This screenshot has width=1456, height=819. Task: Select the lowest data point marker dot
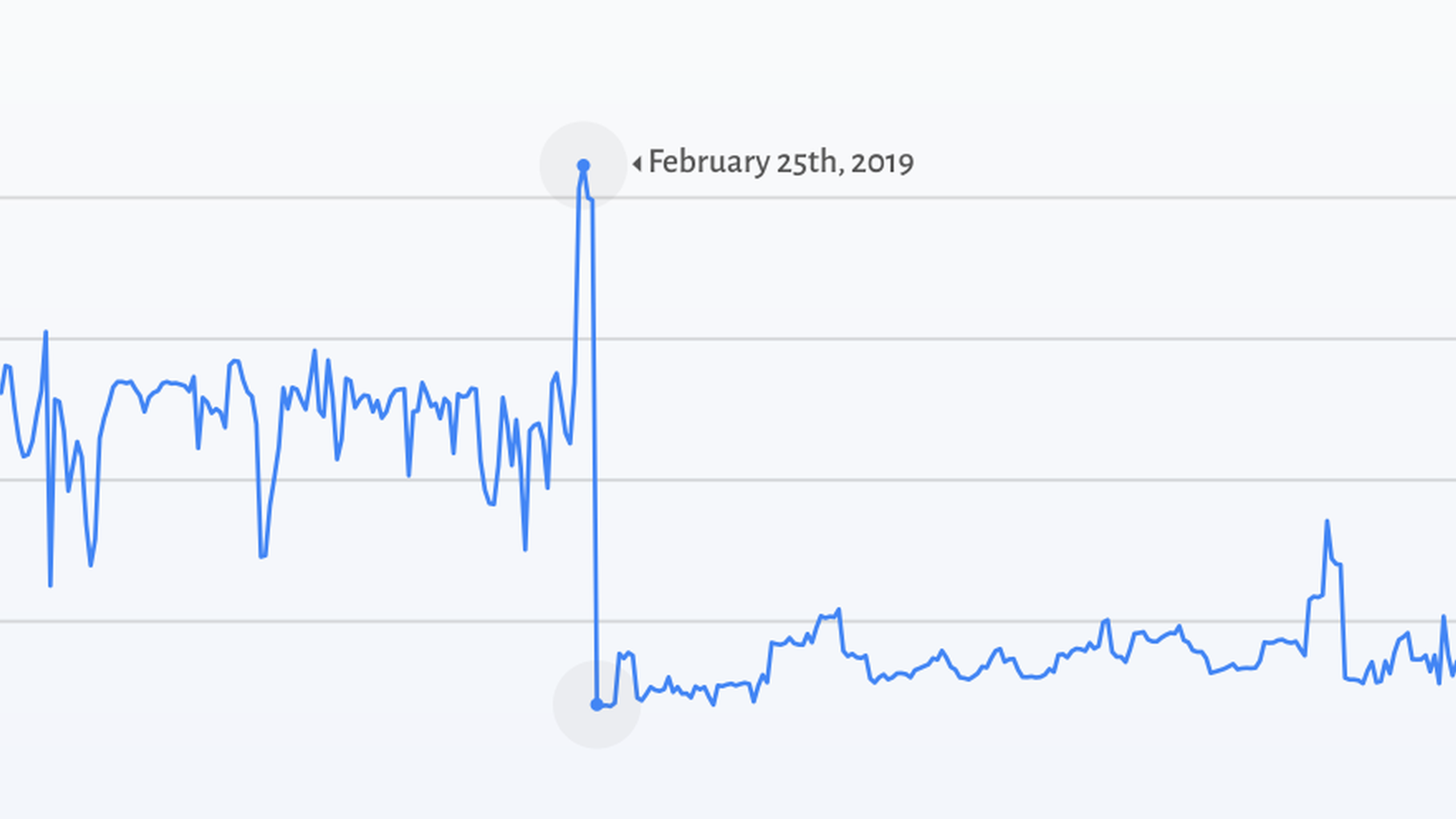click(x=596, y=705)
